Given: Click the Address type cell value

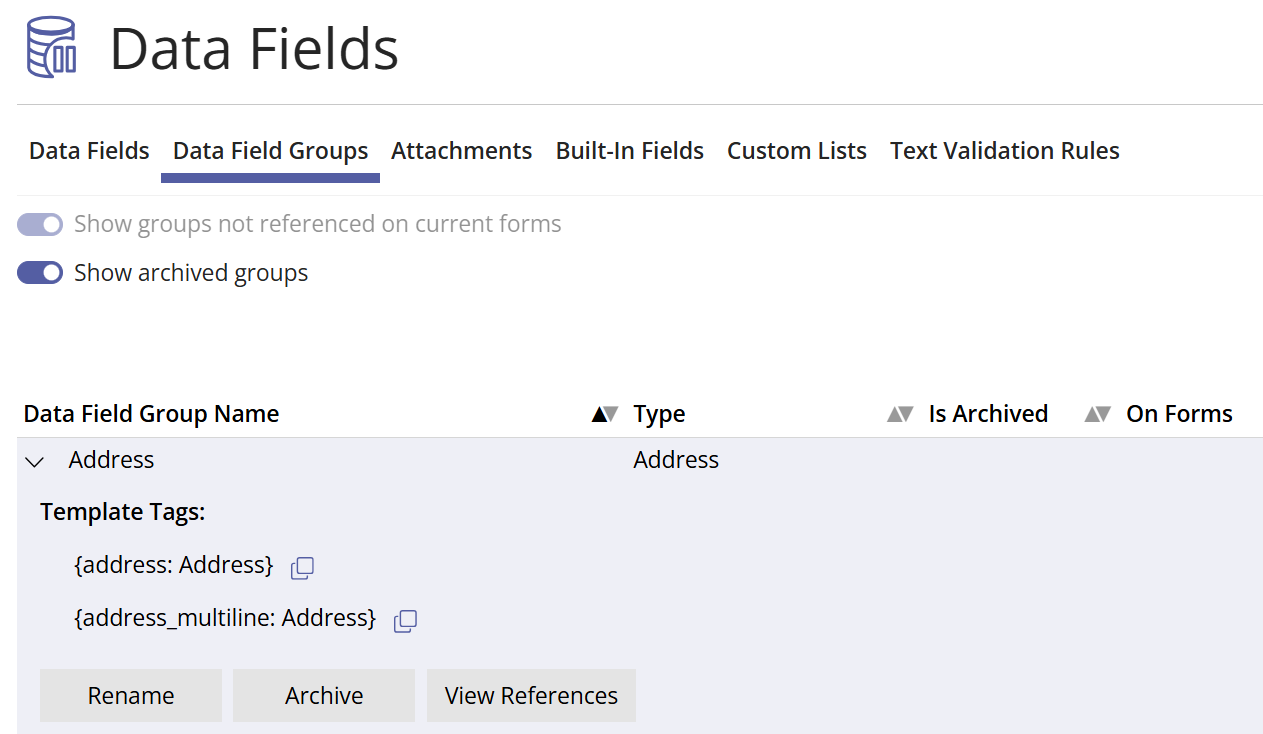Looking at the screenshot, I should pyautogui.click(x=676, y=460).
